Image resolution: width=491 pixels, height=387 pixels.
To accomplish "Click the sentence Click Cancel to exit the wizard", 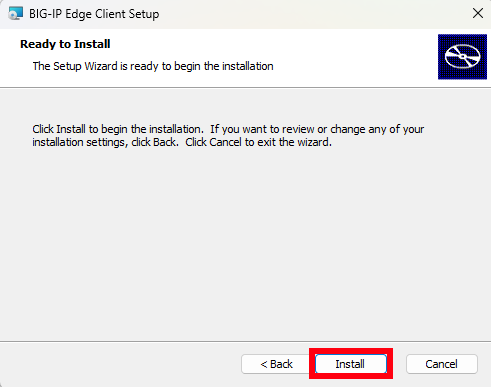I will click(x=258, y=142).
